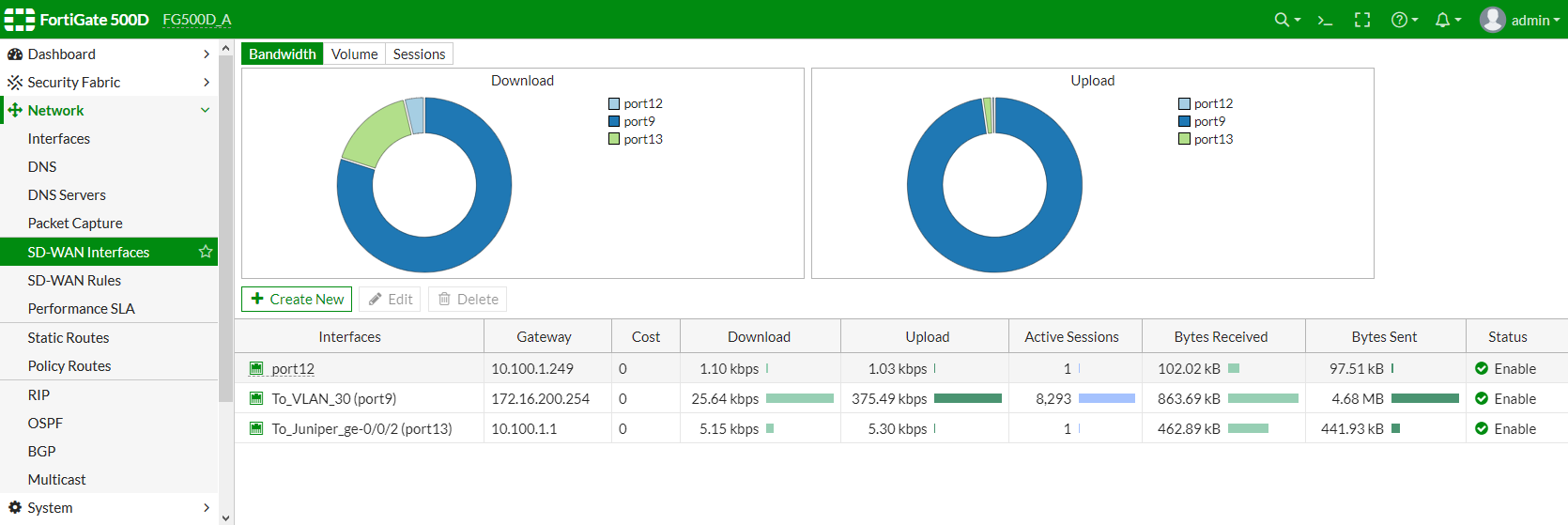
Task: Expand the System menu chevron
Action: click(207, 508)
